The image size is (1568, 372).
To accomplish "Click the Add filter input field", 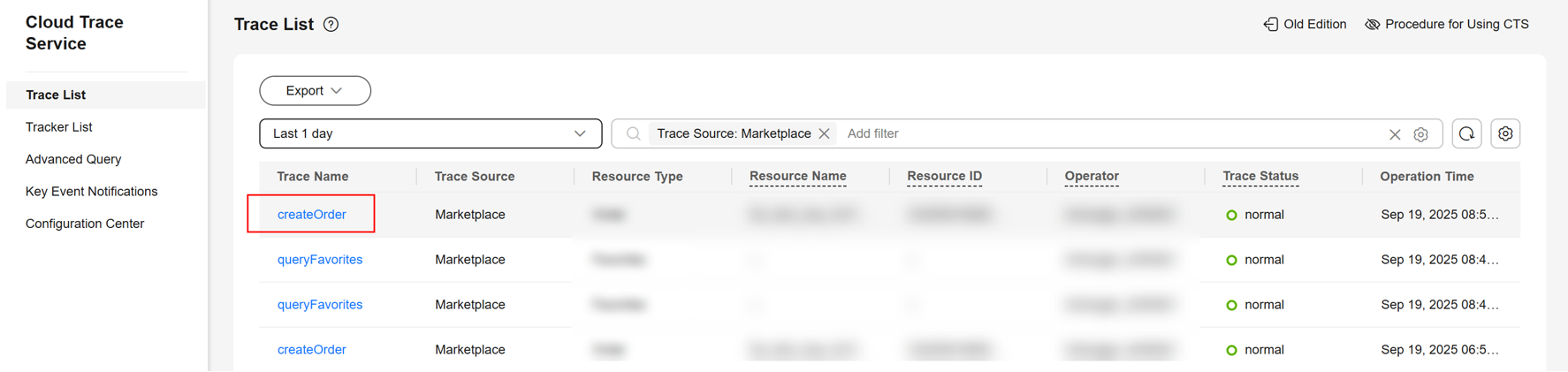I will (x=1061, y=134).
